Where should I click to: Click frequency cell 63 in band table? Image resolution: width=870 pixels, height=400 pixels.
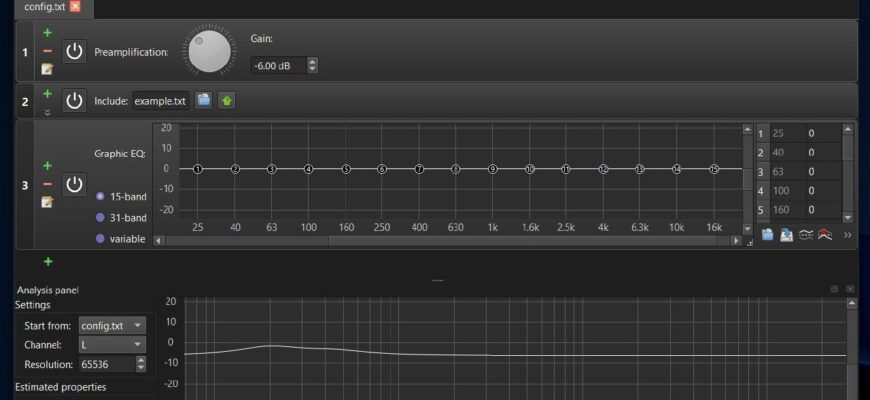click(786, 172)
